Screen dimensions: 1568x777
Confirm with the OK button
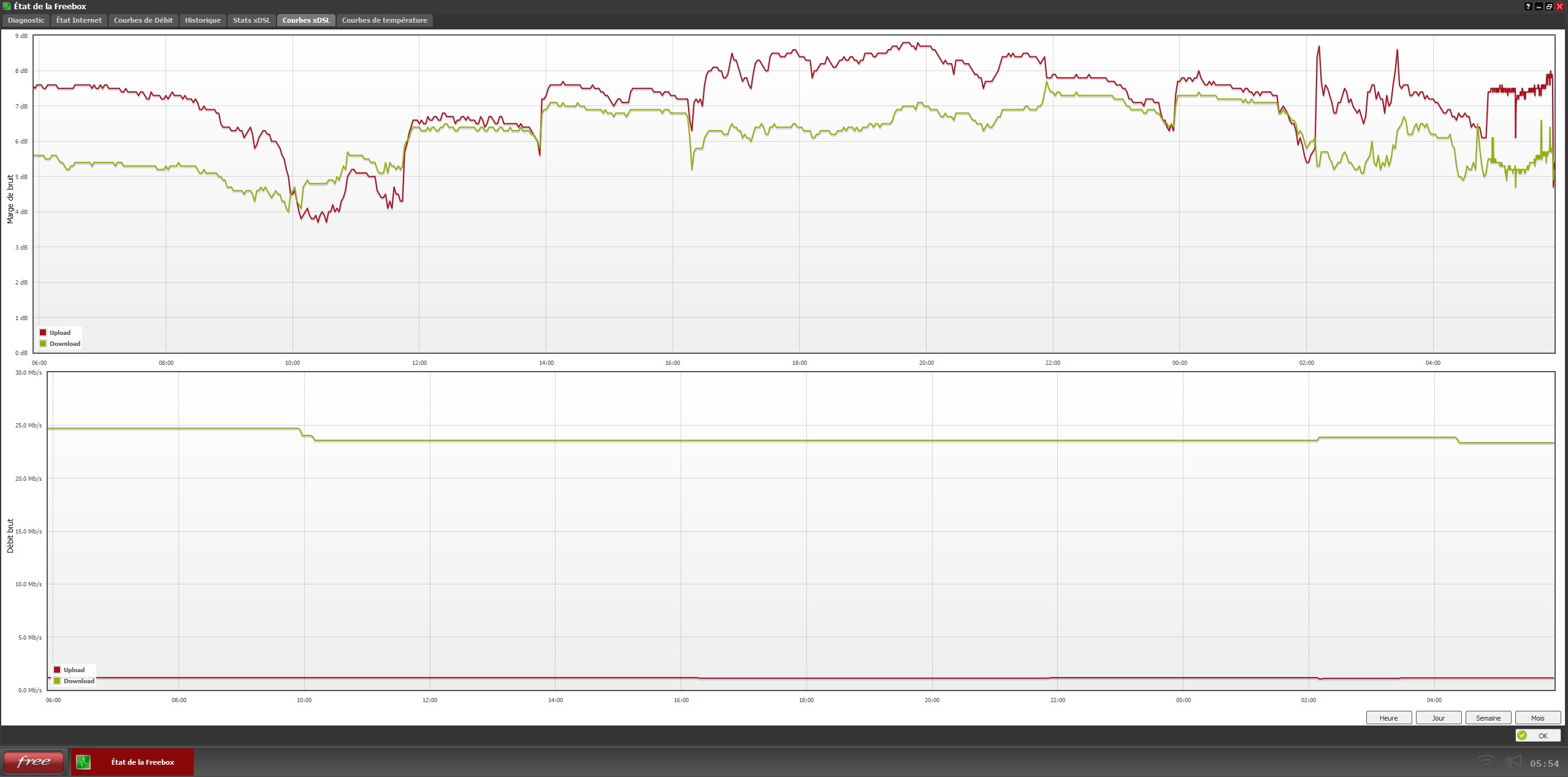click(1538, 735)
